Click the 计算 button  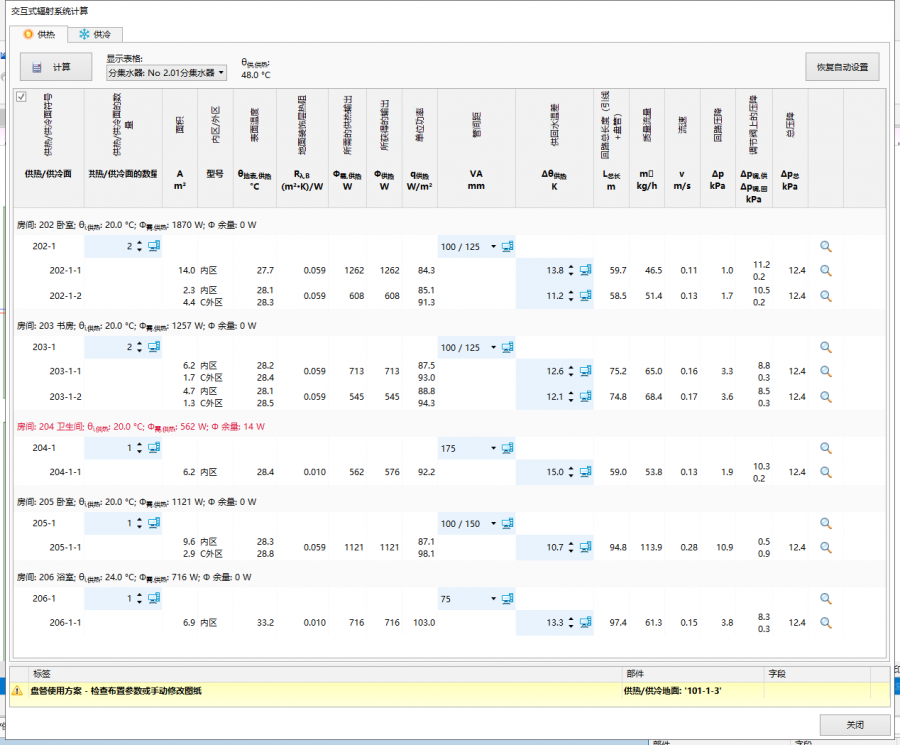[x=56, y=67]
